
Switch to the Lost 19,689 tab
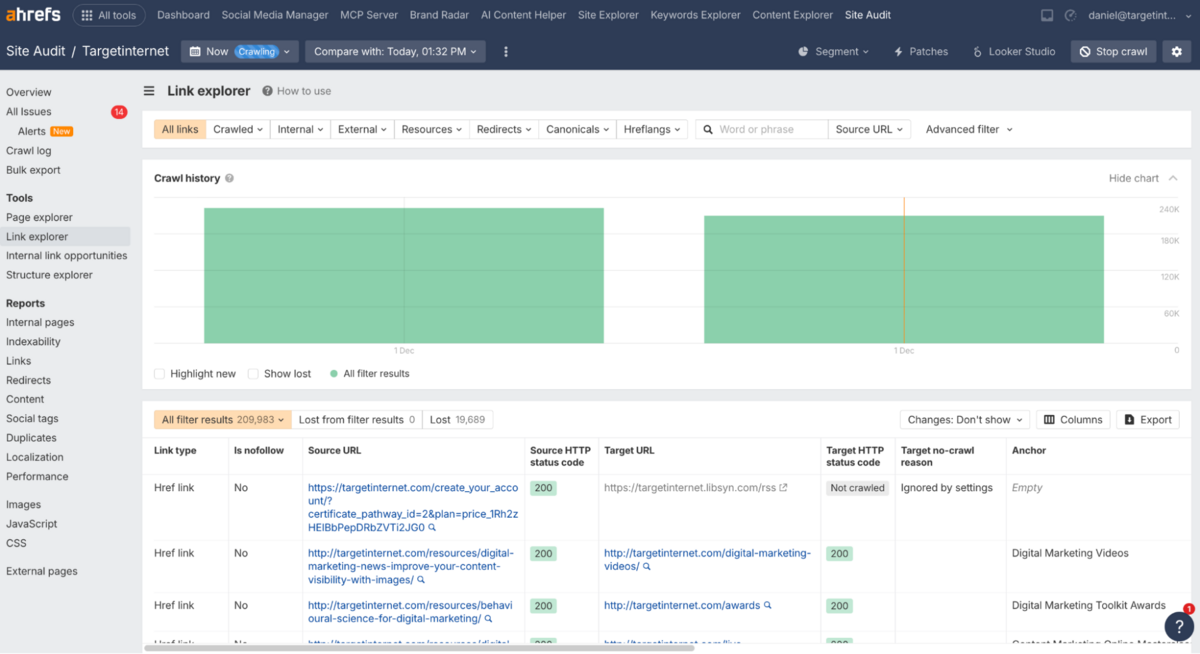pos(458,420)
